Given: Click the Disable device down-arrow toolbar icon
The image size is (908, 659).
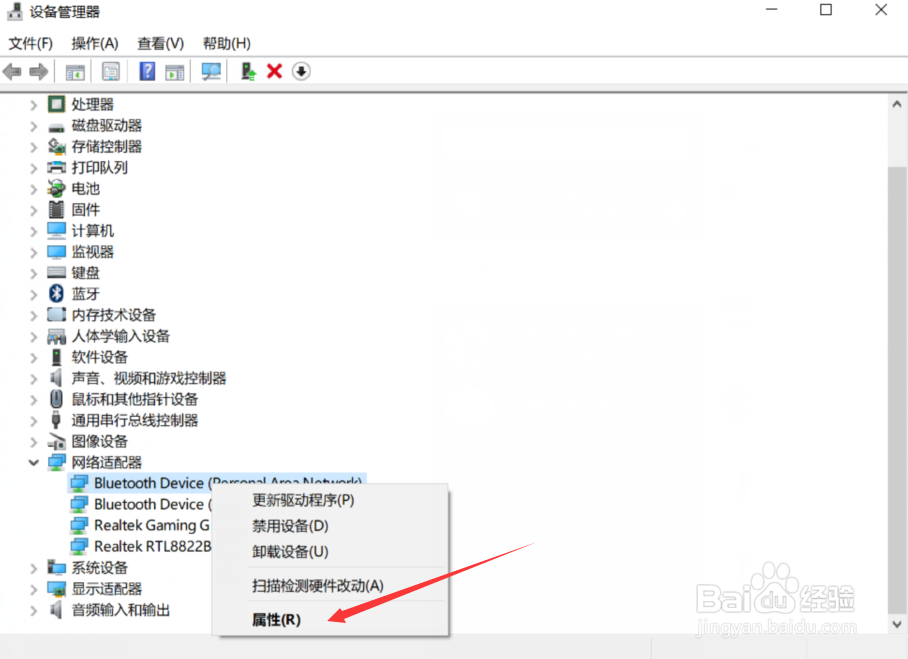Looking at the screenshot, I should [300, 71].
